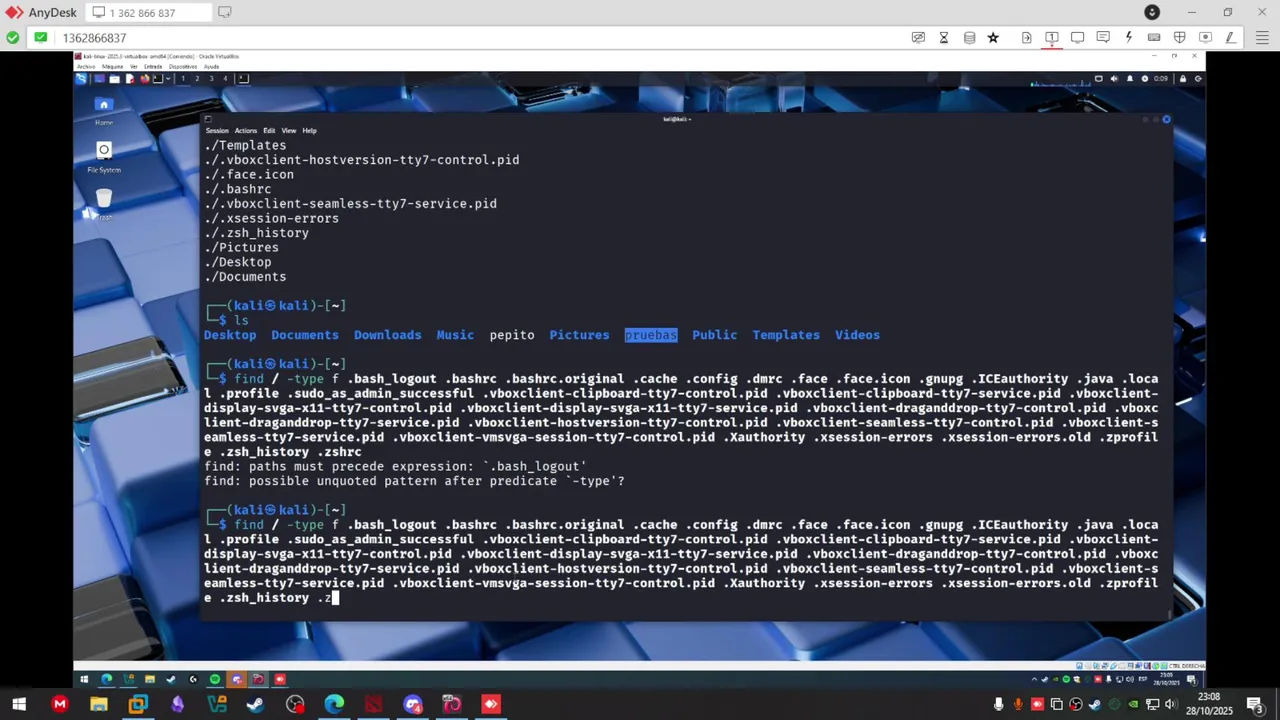Click the Windows tray volume speaker icon
This screenshot has width=1280, height=720.
click(1170, 704)
